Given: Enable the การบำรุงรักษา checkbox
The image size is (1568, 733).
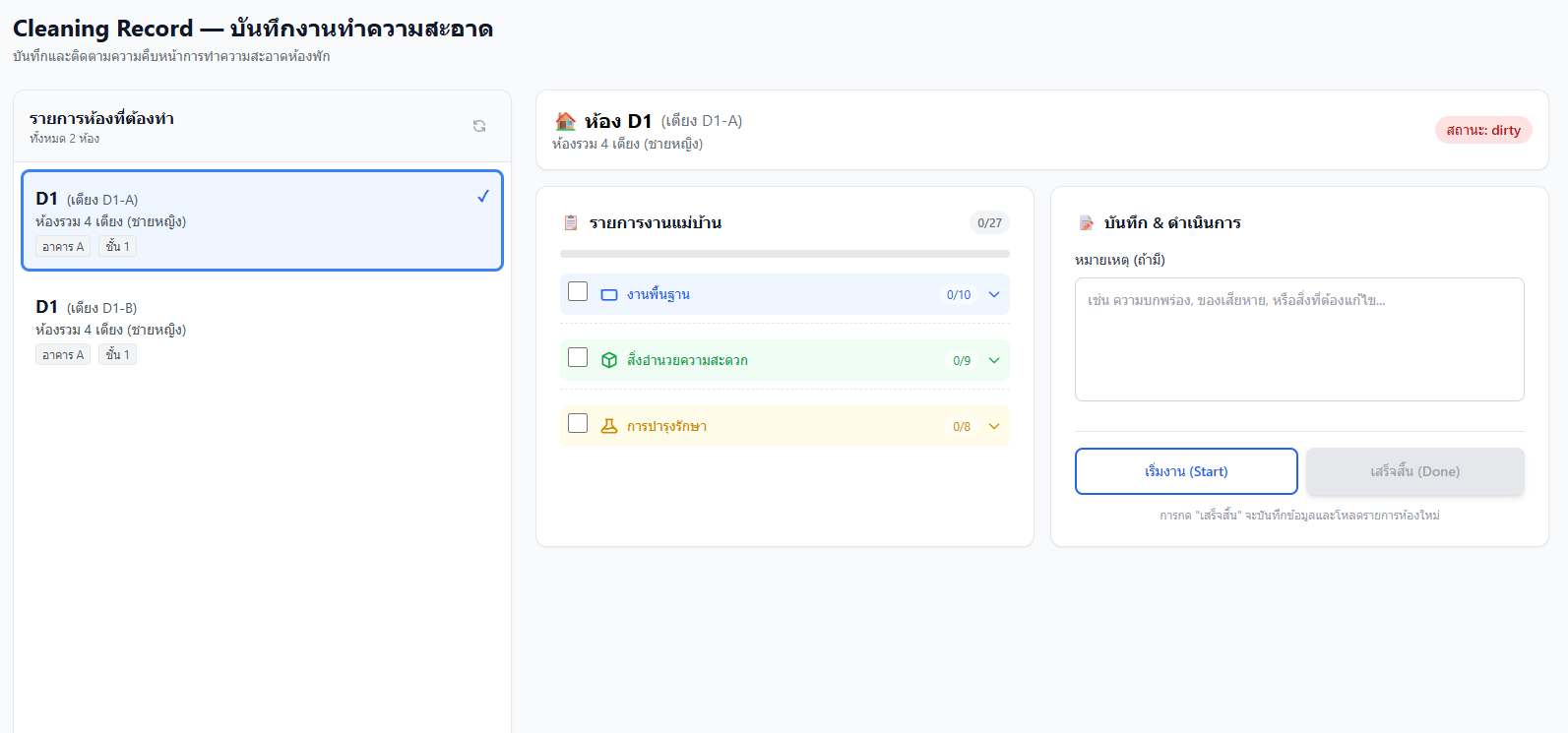Looking at the screenshot, I should tap(578, 424).
